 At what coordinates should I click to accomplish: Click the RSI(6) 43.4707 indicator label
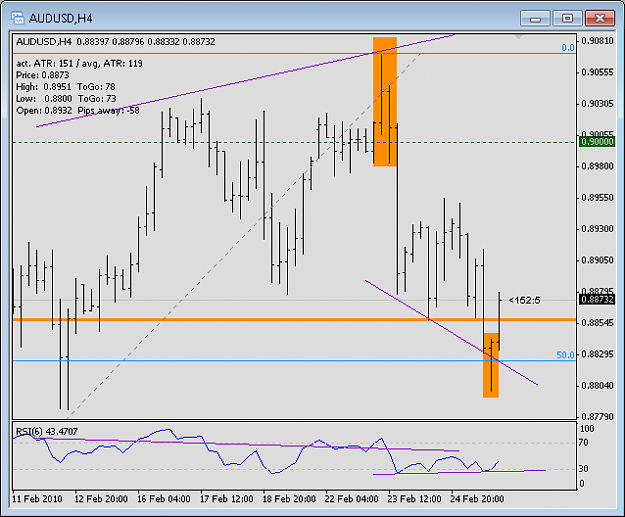click(47, 431)
